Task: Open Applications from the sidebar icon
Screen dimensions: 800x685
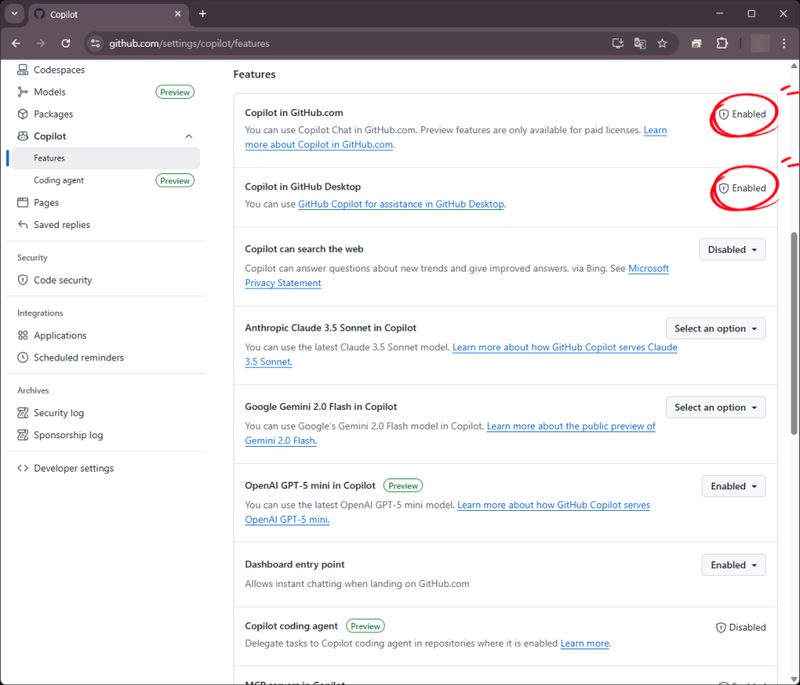Action: pyautogui.click(x=22, y=335)
